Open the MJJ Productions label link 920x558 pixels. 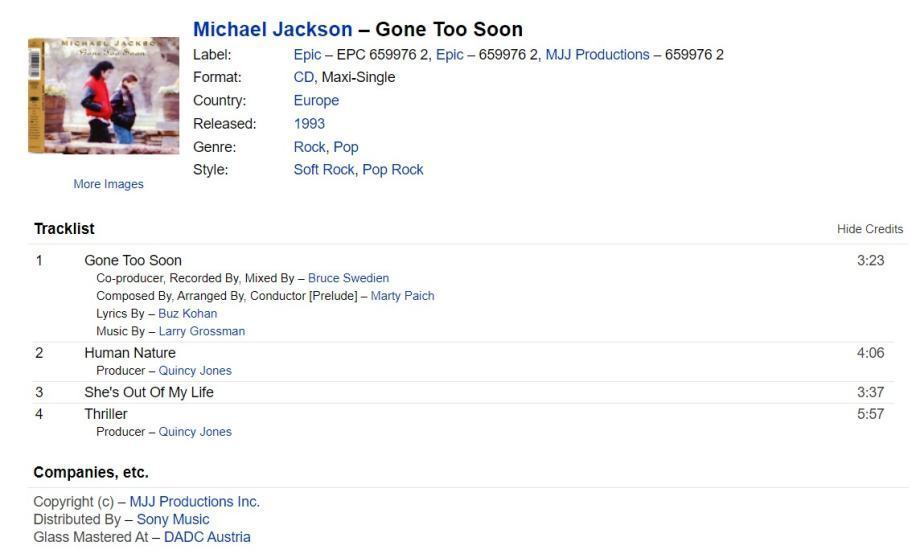(597, 55)
